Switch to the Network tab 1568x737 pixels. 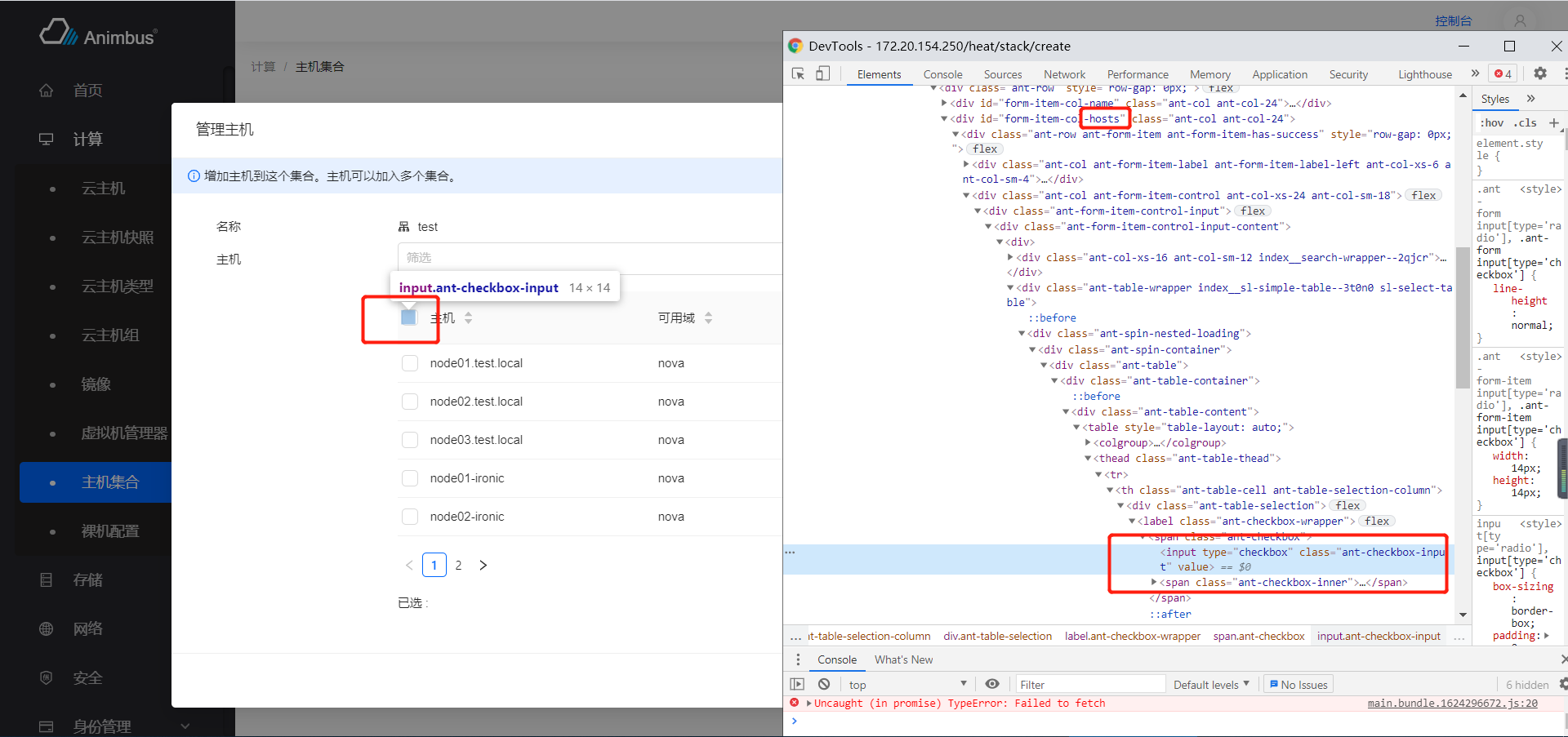tap(1064, 74)
